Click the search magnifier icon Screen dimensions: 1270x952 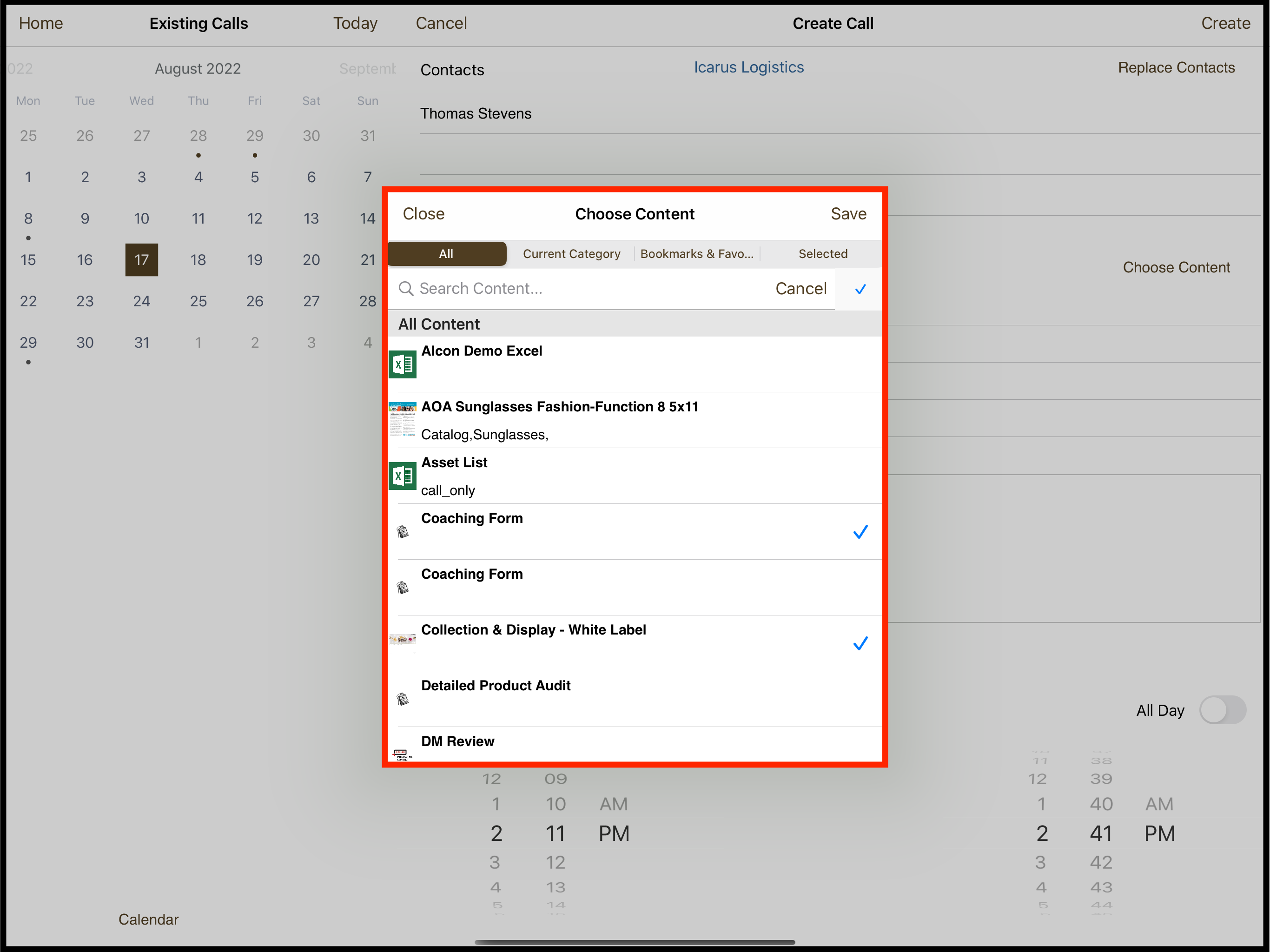coord(406,288)
